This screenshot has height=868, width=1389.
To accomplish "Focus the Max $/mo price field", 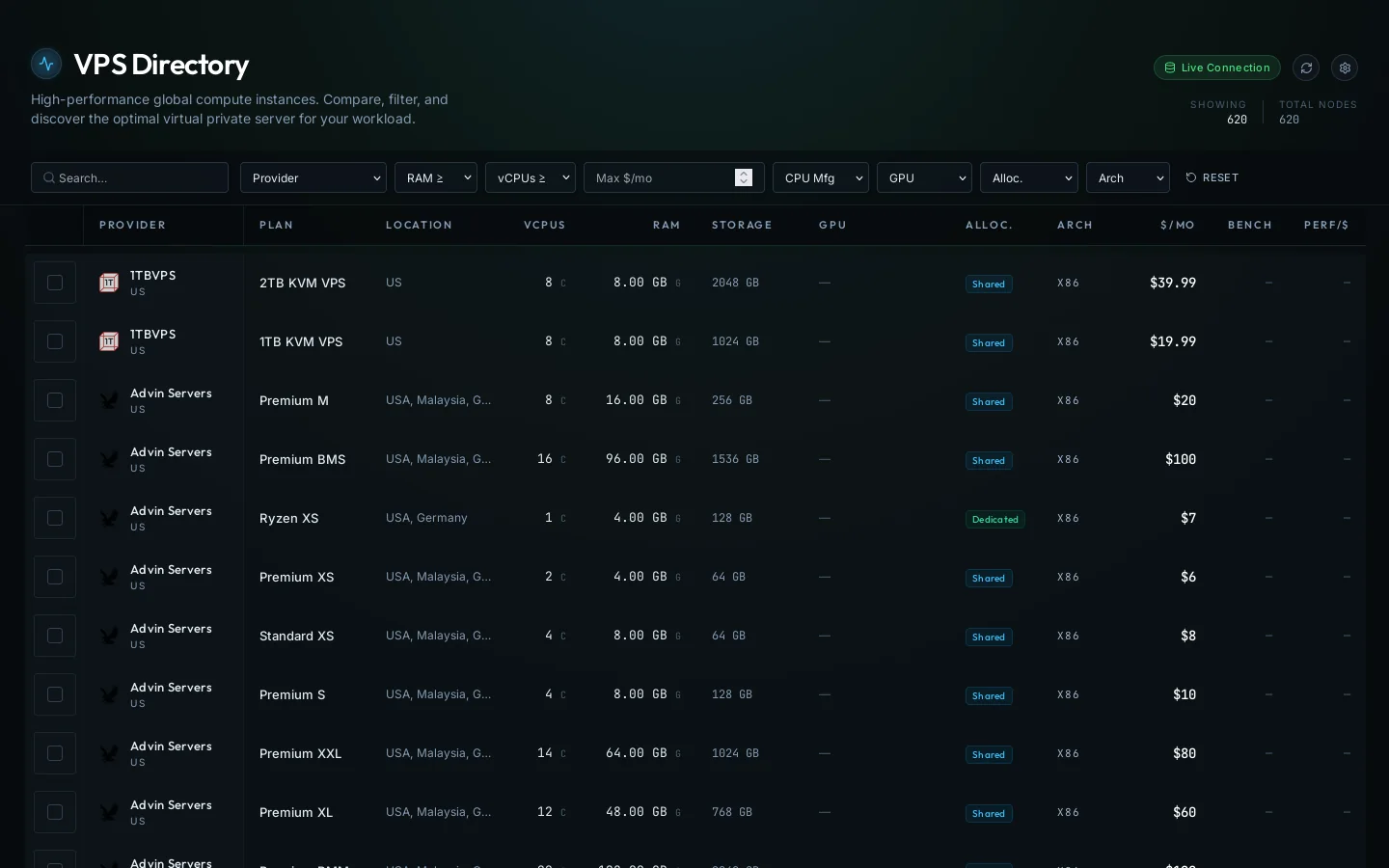I will 674,177.
